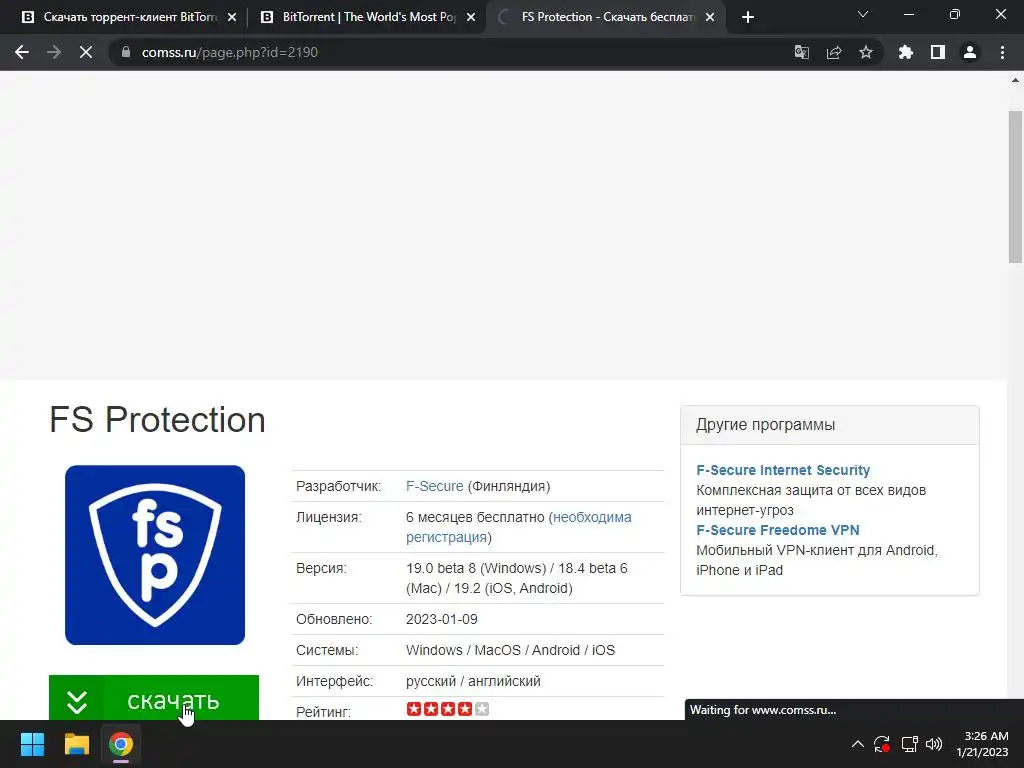
Task: Click the Windows / MacOS / Android / iOS text
Action: point(510,650)
